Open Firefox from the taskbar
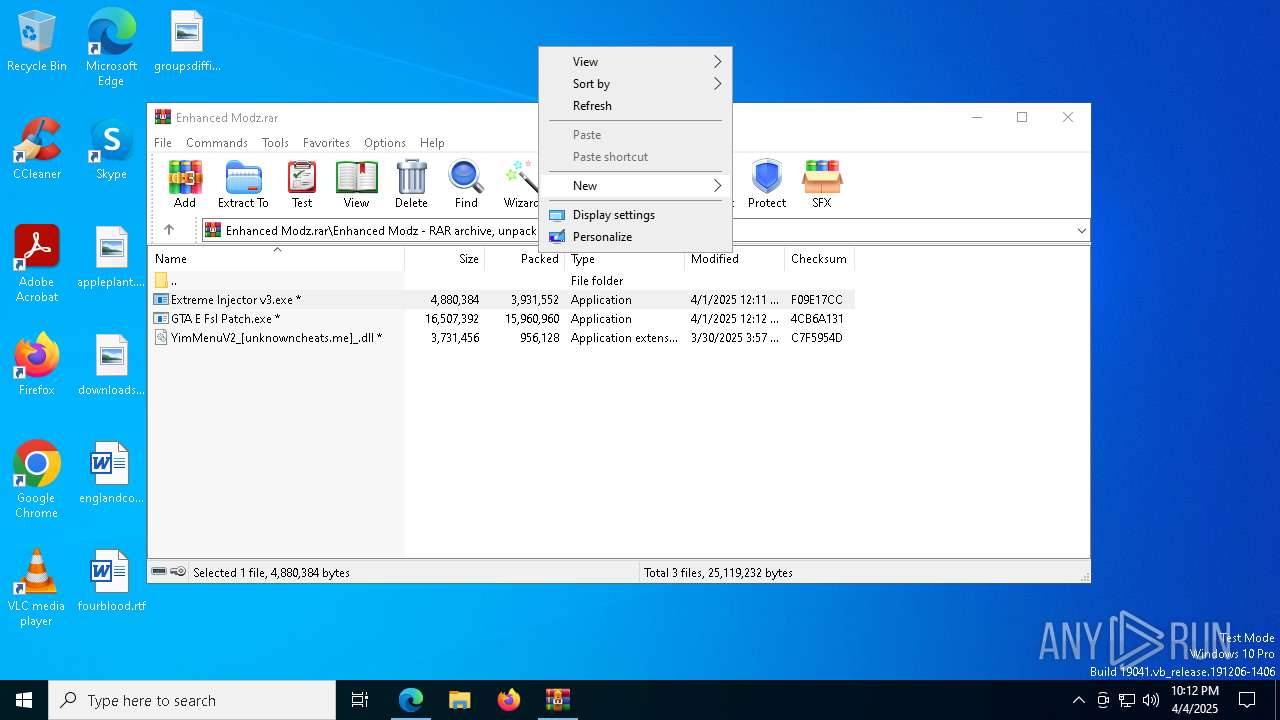The width and height of the screenshot is (1280, 720). [509, 700]
